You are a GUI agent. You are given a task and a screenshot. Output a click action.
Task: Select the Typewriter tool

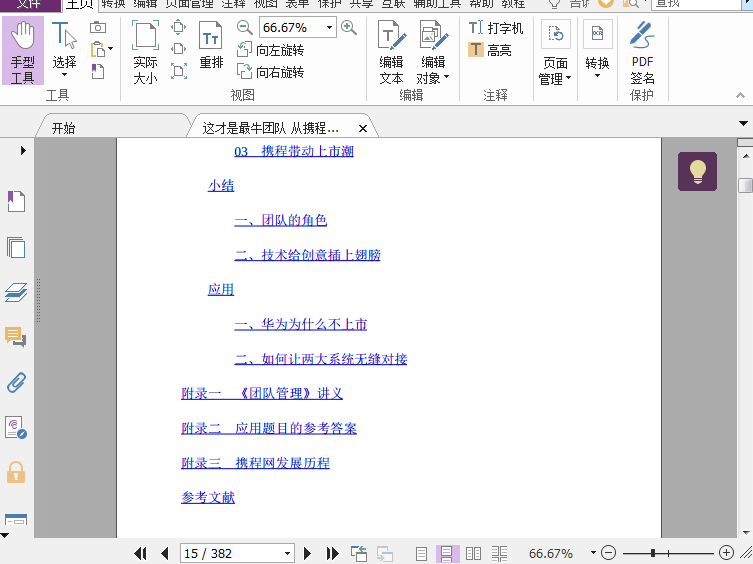point(496,28)
